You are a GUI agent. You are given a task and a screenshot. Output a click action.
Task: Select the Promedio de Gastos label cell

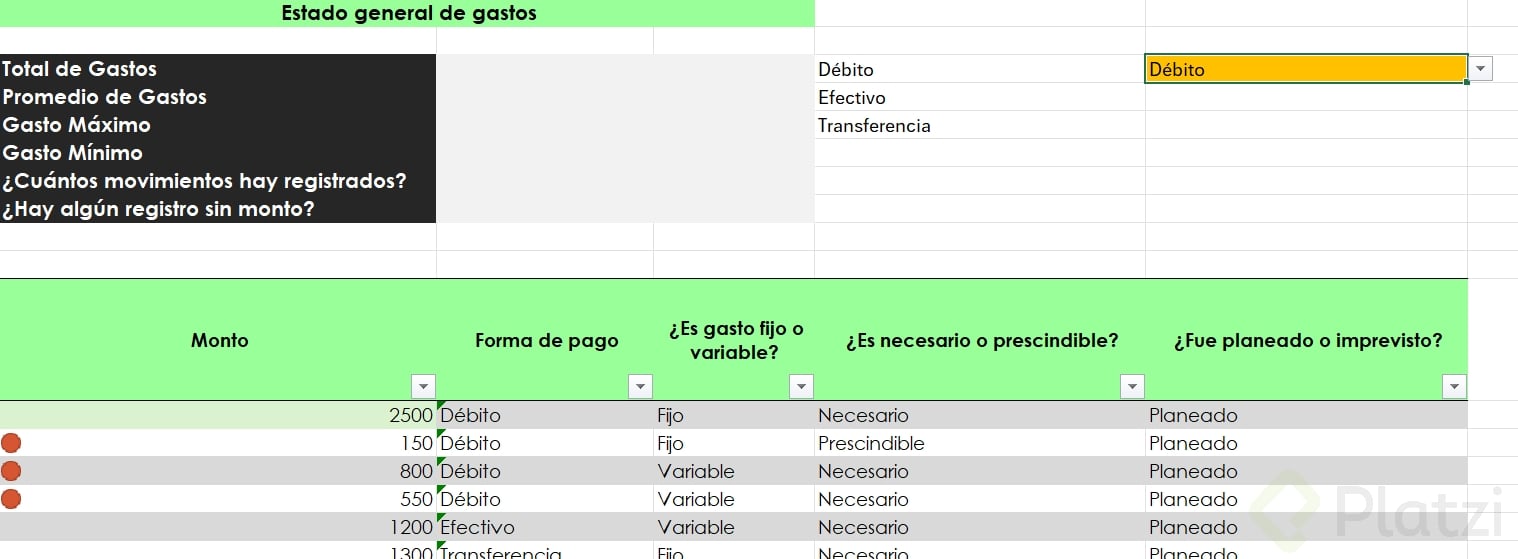[x=218, y=97]
